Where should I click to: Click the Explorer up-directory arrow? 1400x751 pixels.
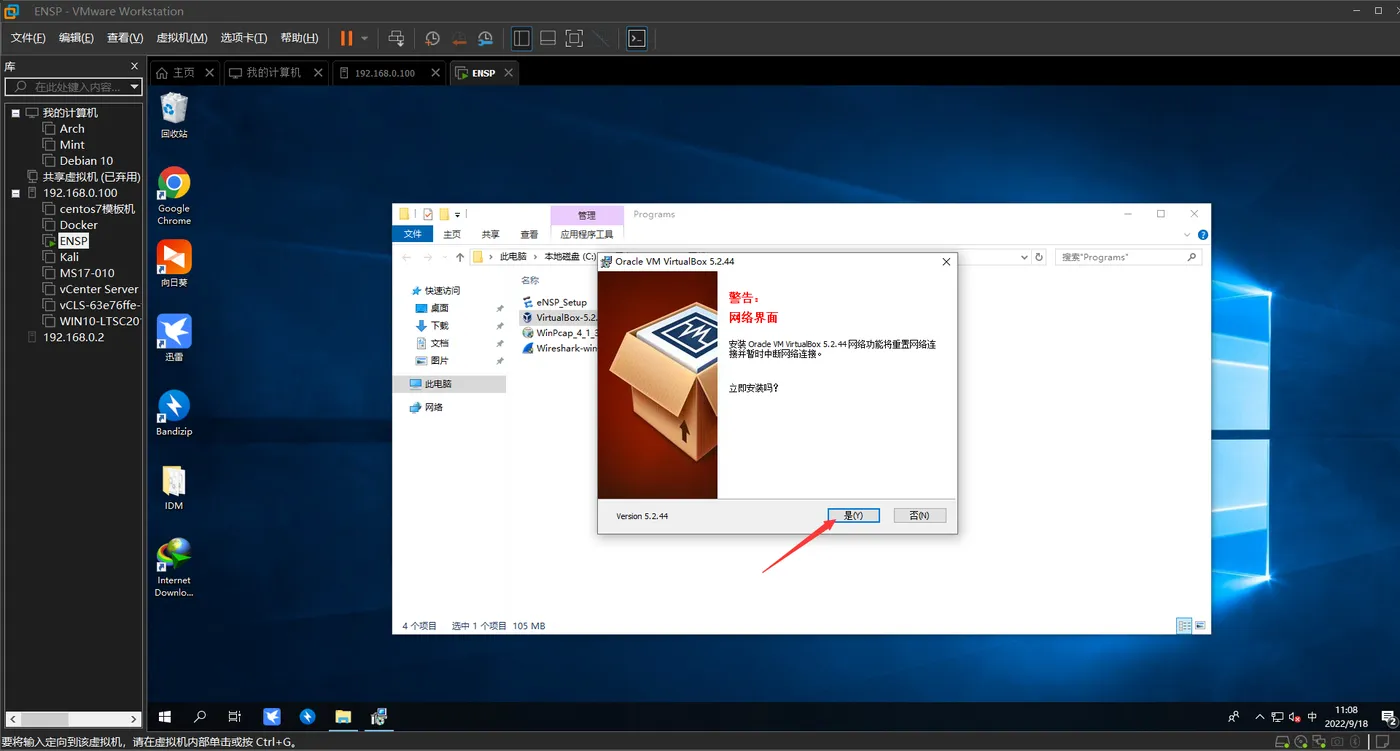459,257
